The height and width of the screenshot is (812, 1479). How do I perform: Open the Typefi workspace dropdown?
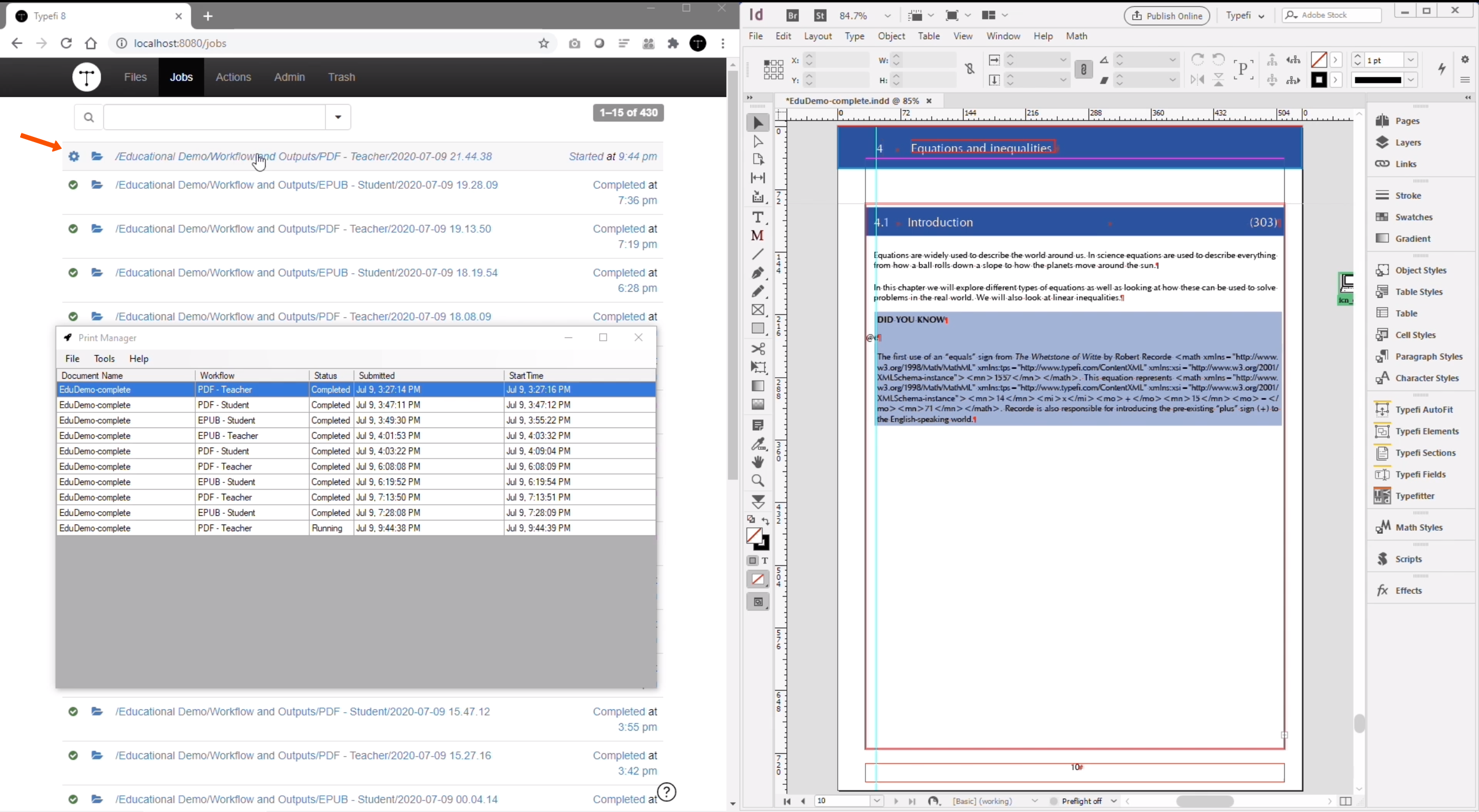coord(1246,16)
